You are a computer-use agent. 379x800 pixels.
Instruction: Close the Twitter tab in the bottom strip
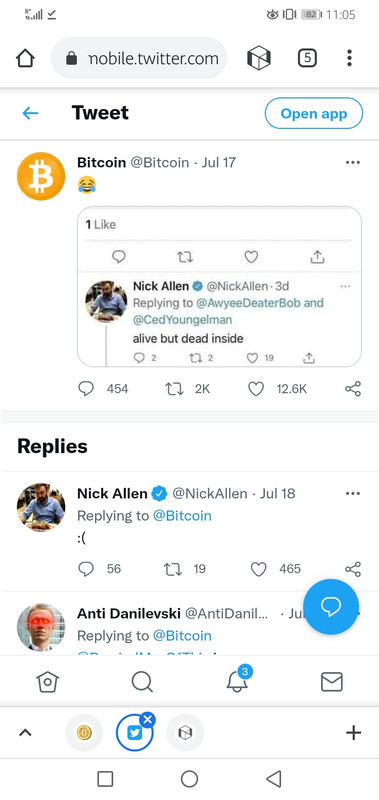point(148,719)
